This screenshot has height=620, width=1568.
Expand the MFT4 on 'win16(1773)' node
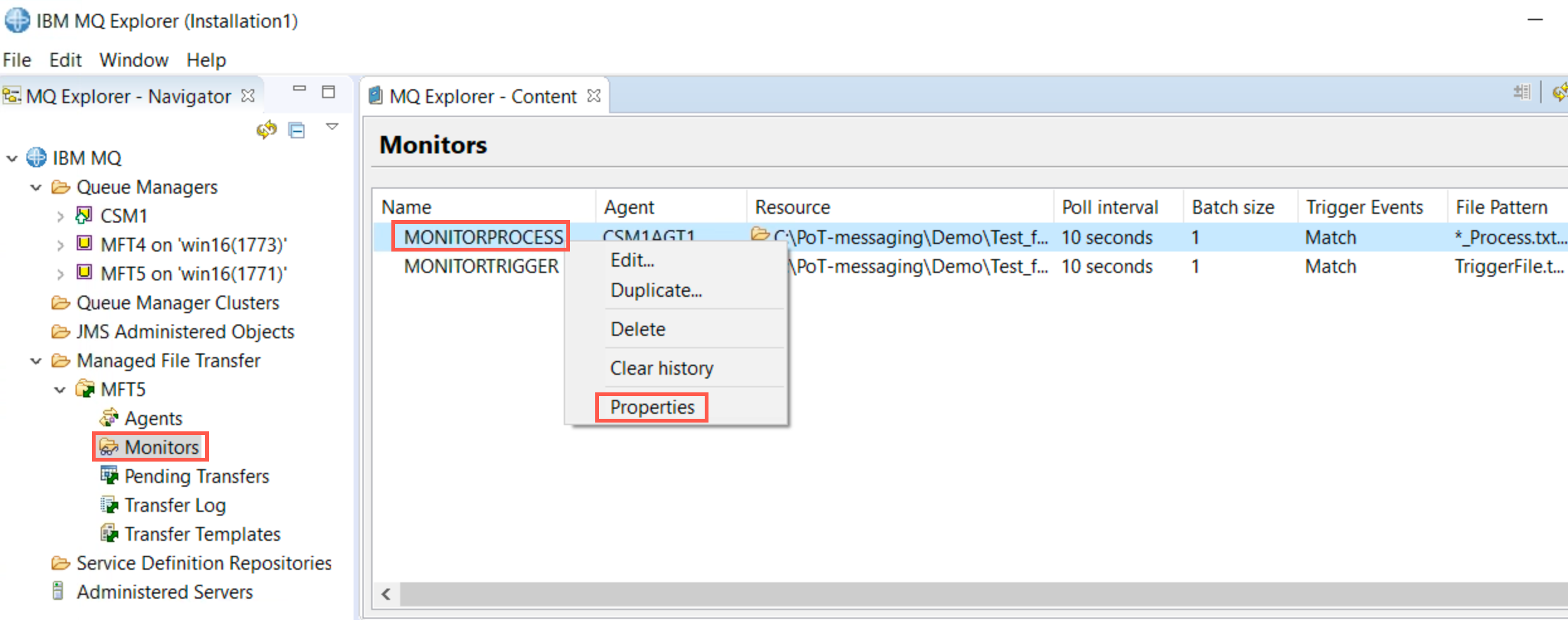[x=60, y=245]
